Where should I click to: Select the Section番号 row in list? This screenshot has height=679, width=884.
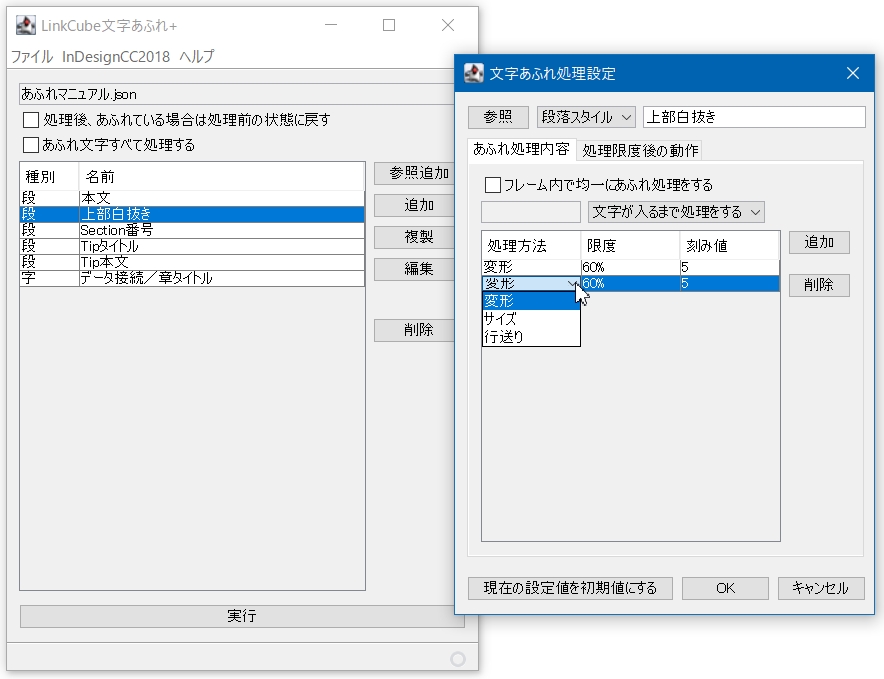point(190,230)
